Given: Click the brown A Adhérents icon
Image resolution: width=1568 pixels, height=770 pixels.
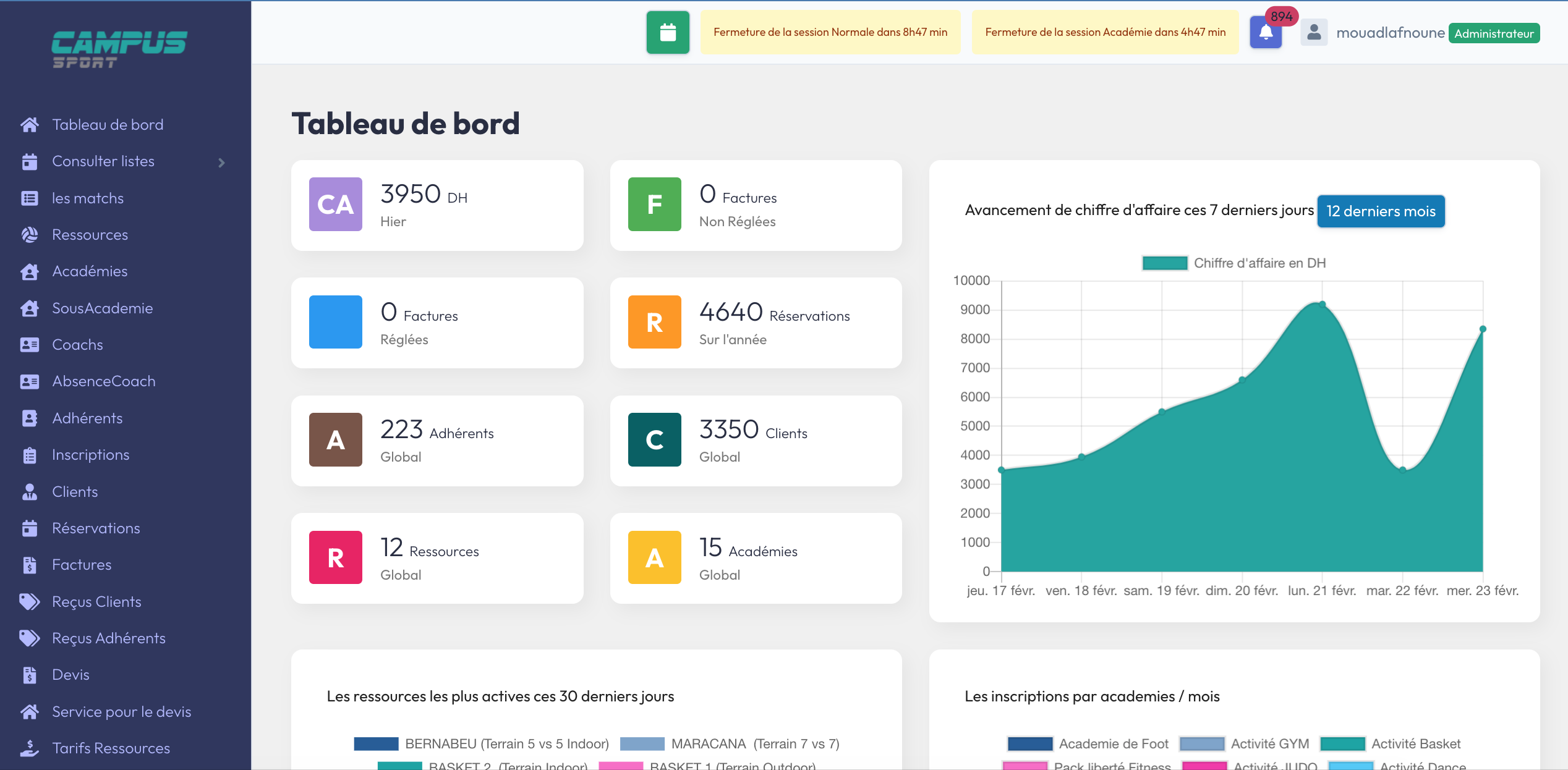Looking at the screenshot, I should pyautogui.click(x=335, y=439).
